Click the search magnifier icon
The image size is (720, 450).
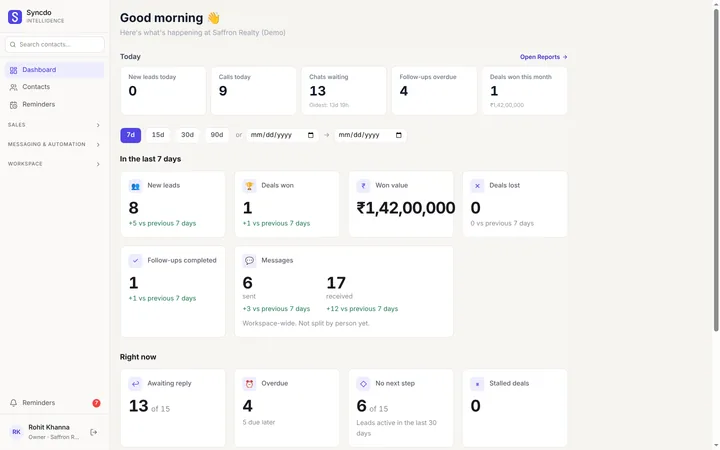(13, 45)
